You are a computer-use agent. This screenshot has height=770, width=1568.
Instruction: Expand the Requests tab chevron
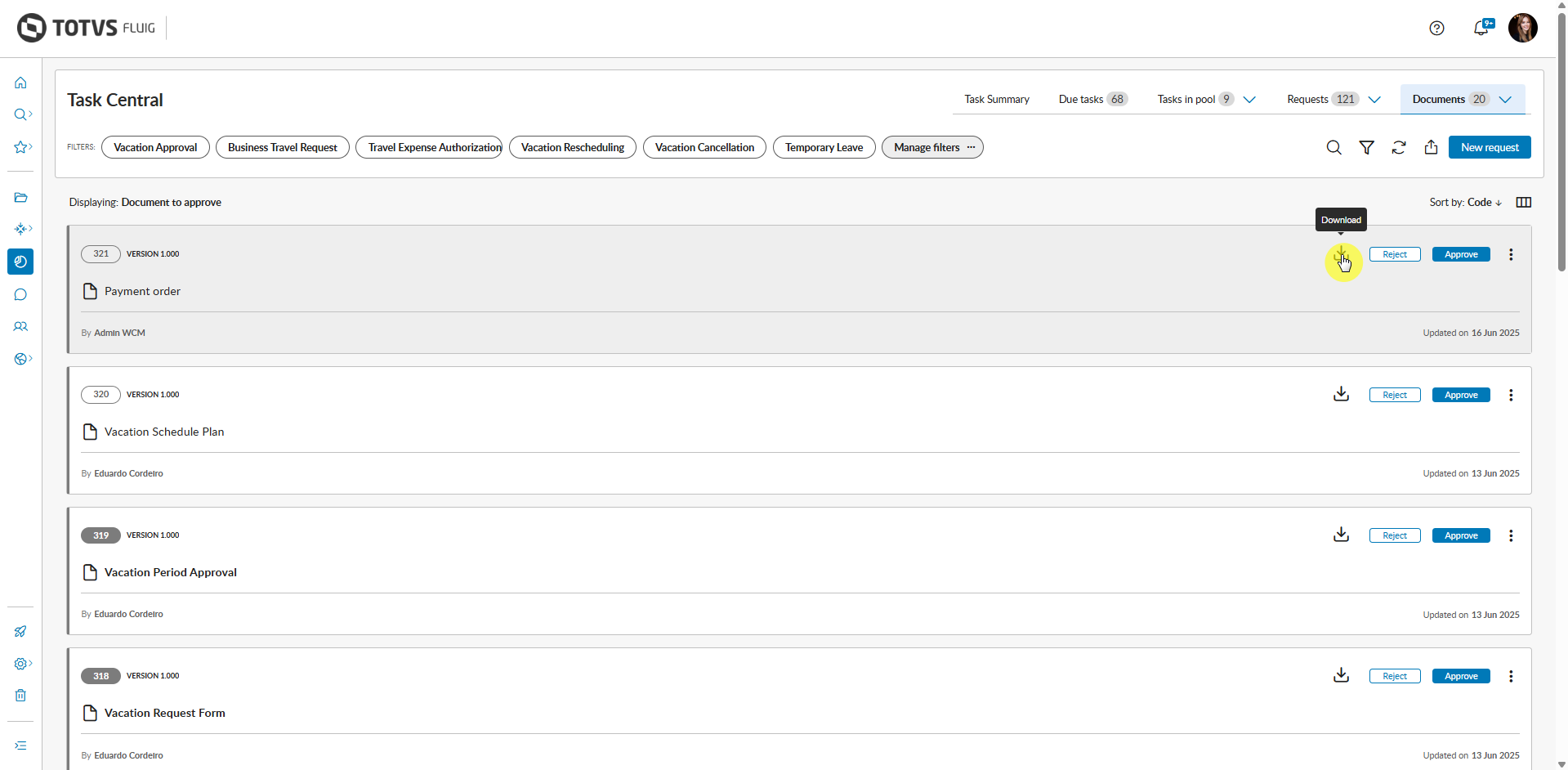1374,100
